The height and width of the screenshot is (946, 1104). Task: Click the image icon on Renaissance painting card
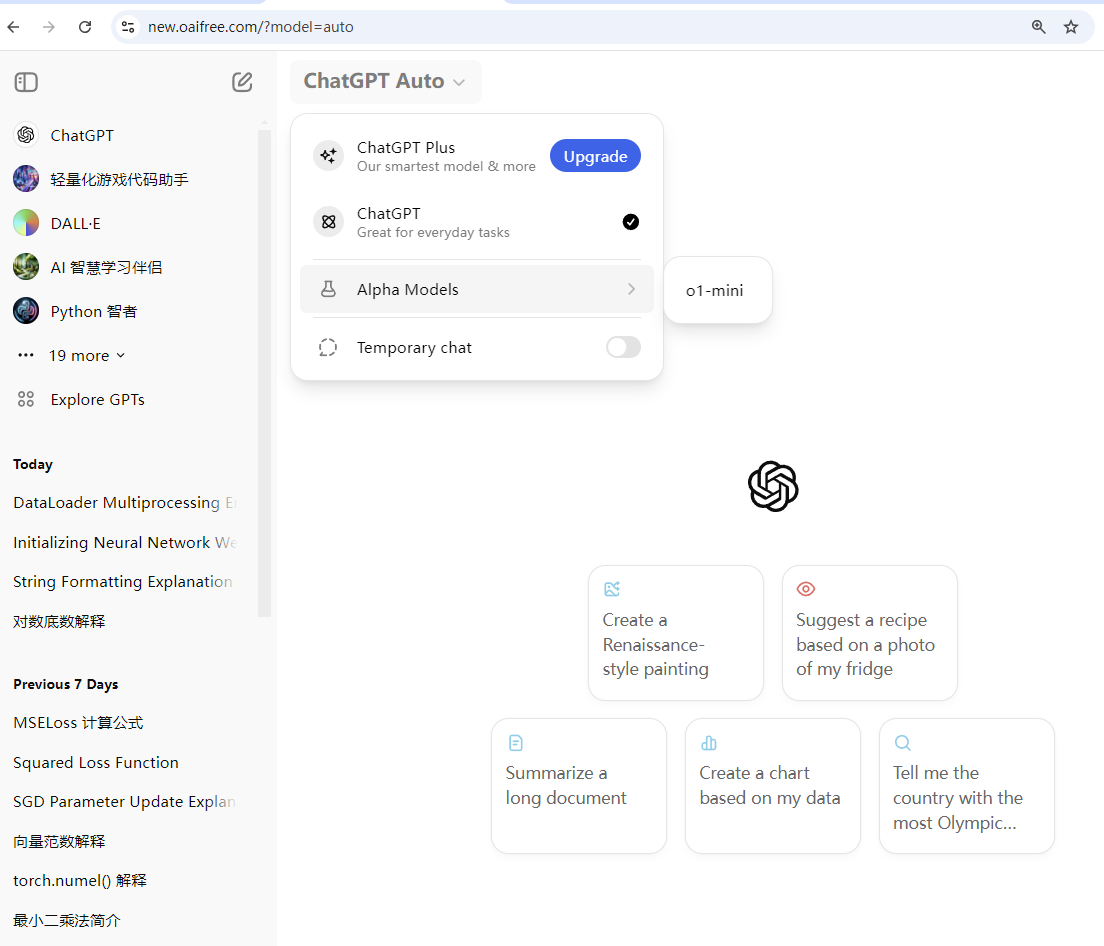[612, 588]
